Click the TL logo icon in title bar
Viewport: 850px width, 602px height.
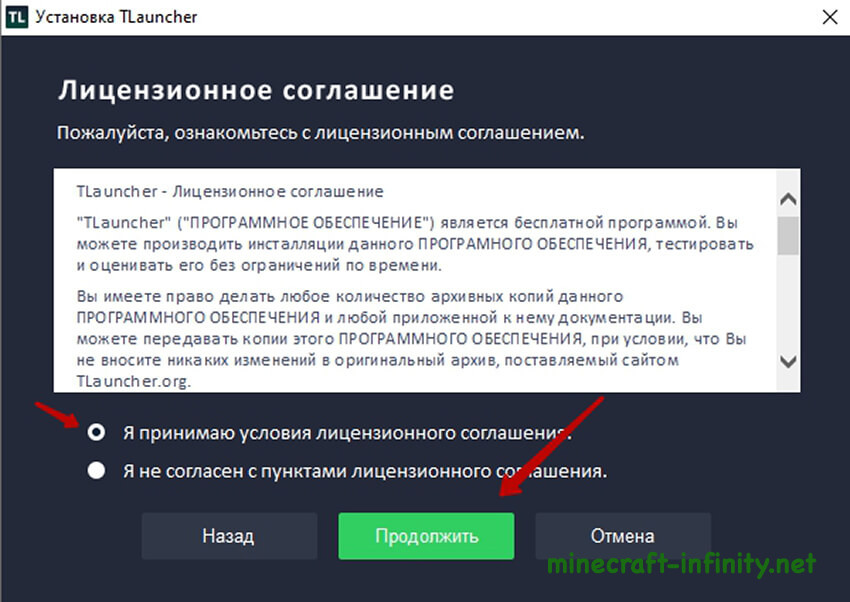17,17
